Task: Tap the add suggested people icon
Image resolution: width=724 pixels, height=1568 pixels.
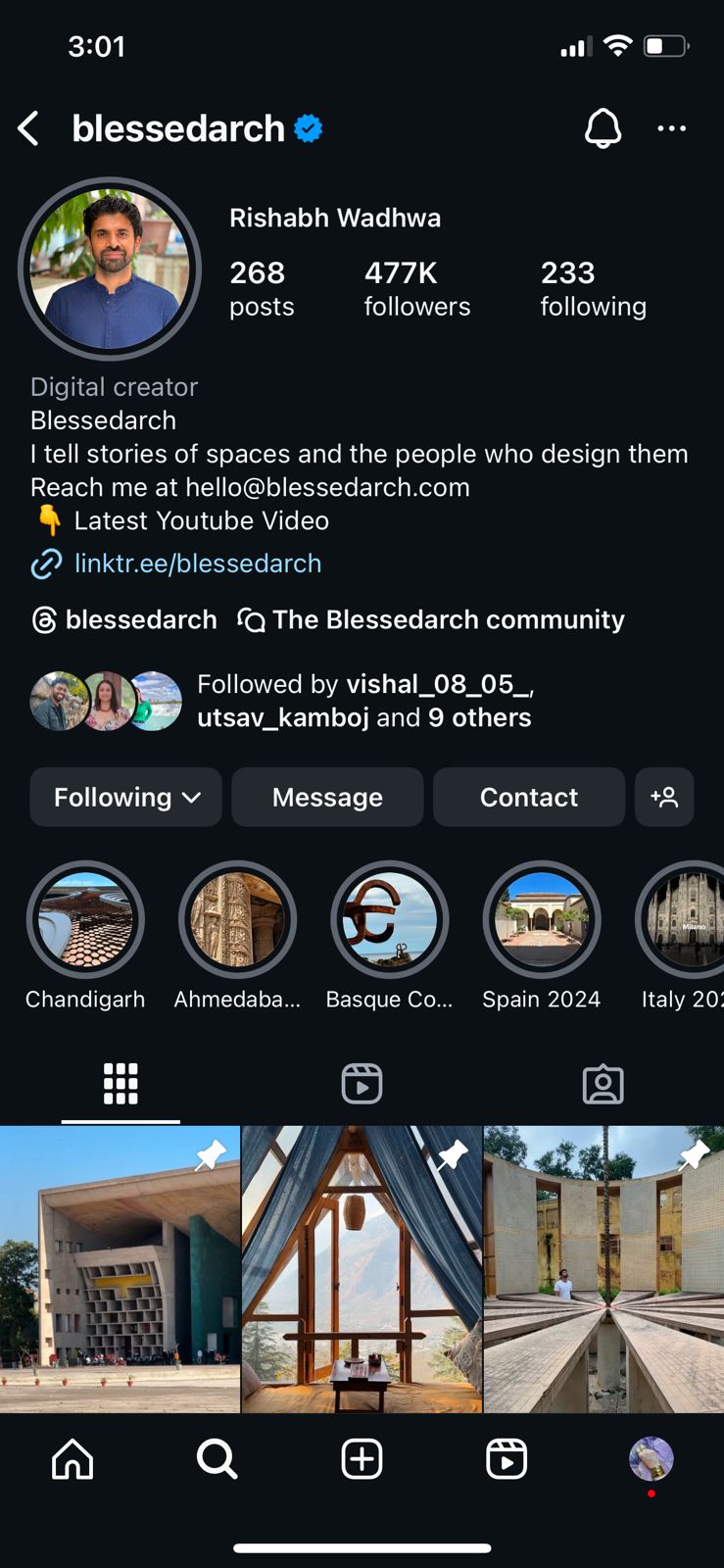Action: 664,797
